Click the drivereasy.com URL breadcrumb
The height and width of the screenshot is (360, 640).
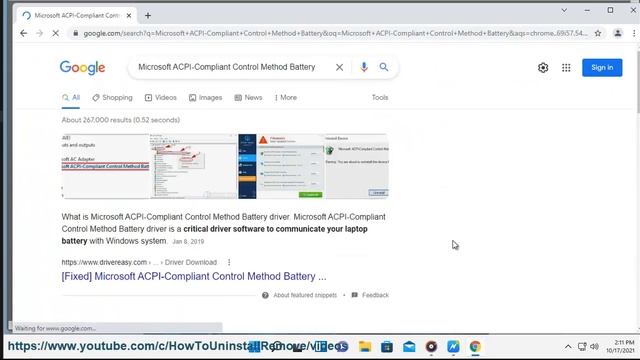139,262
